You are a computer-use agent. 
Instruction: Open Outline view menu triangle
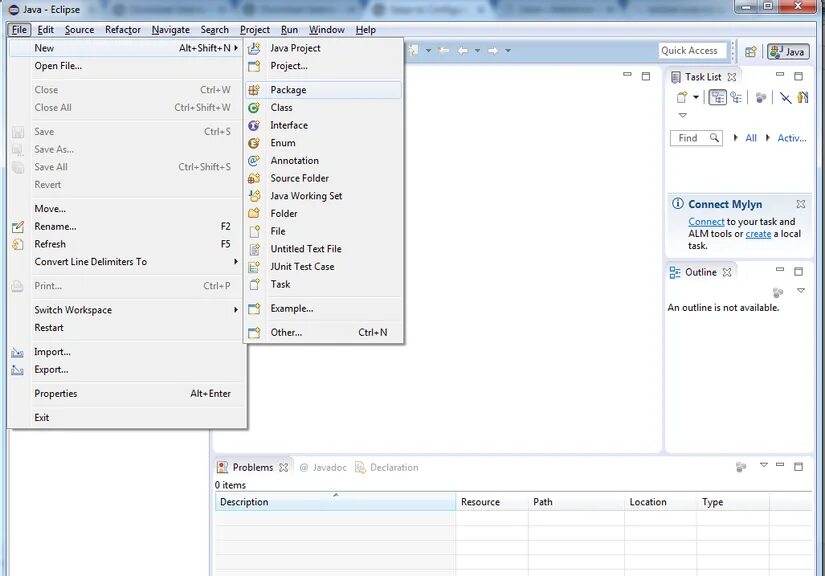(x=801, y=290)
